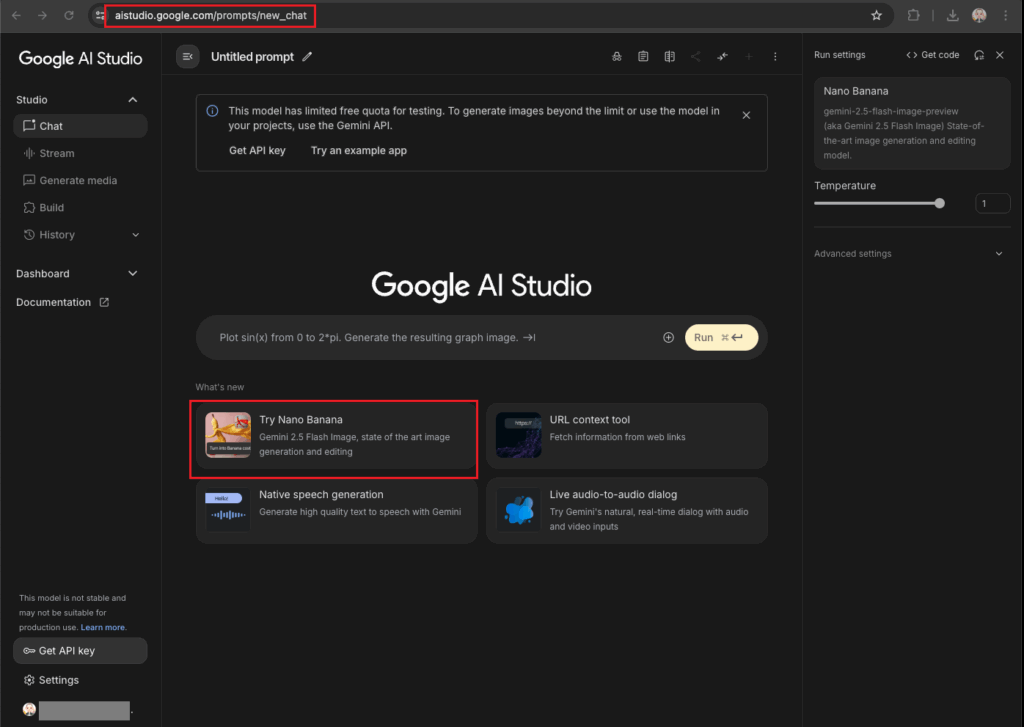Expand the History submenu chevron
Viewport: 1024px width, 727px height.
click(x=136, y=235)
